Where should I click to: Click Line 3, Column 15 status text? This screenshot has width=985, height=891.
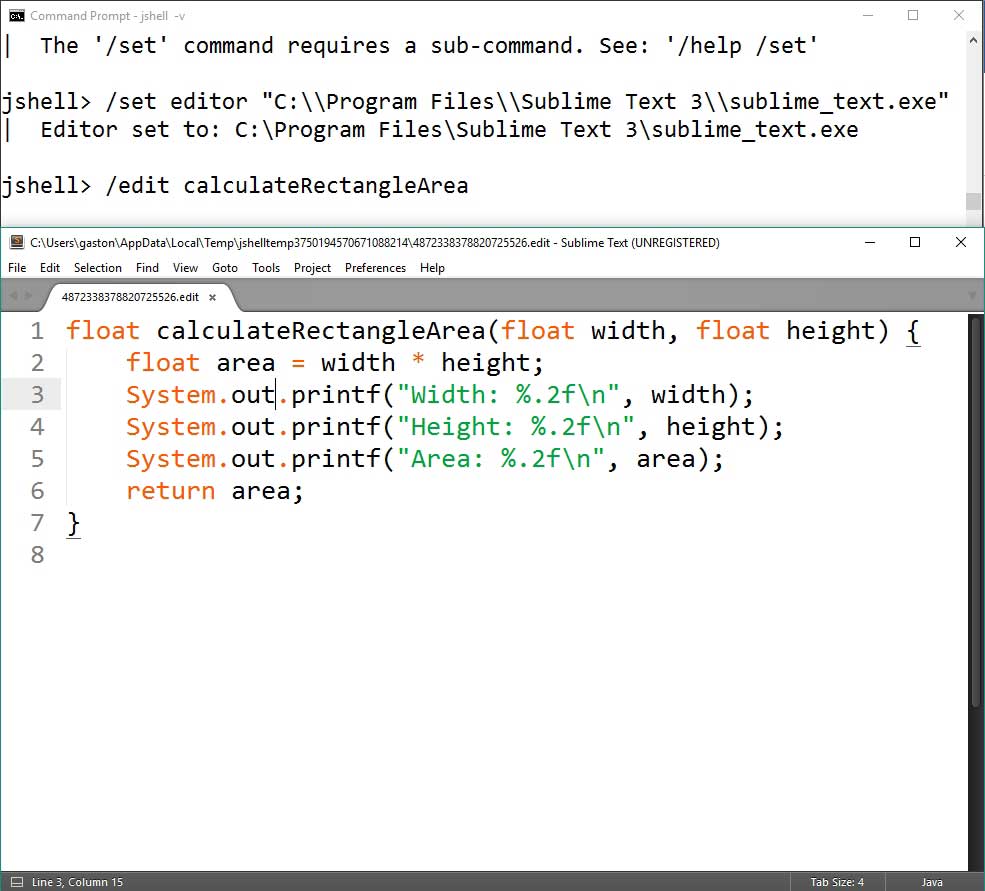(x=77, y=882)
